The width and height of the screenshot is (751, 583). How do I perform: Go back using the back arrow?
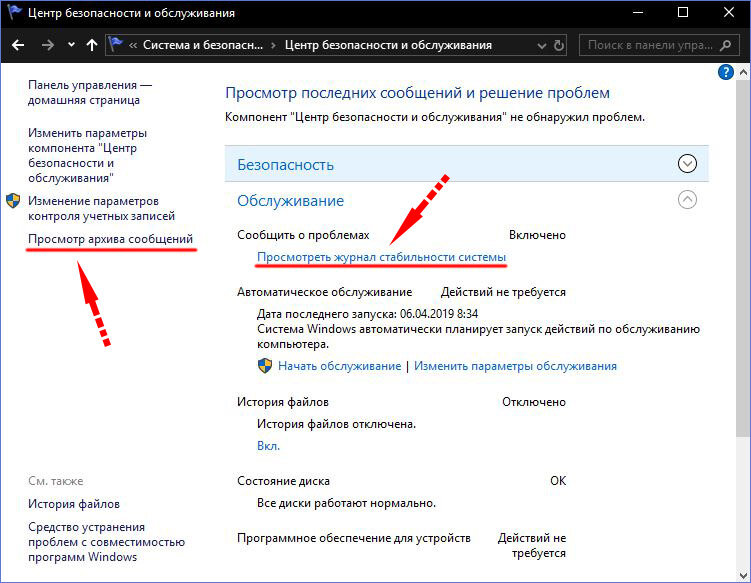click(18, 46)
